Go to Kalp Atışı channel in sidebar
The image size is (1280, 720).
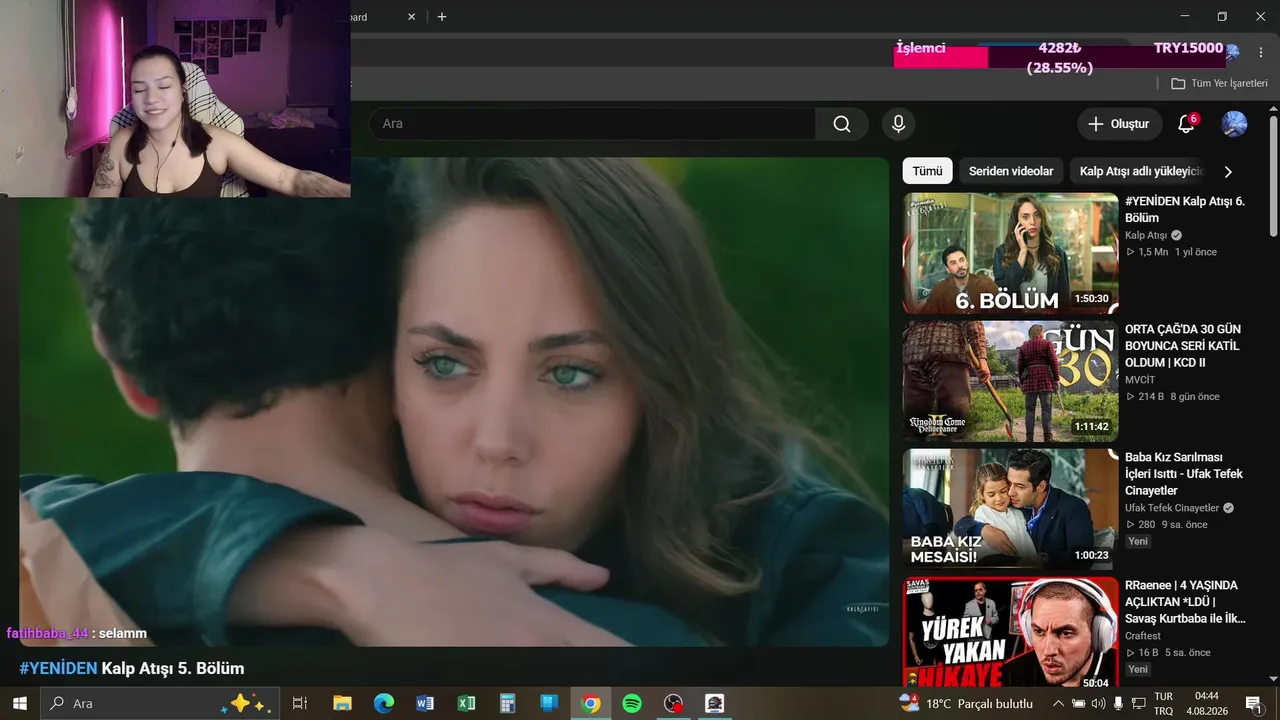point(1146,236)
